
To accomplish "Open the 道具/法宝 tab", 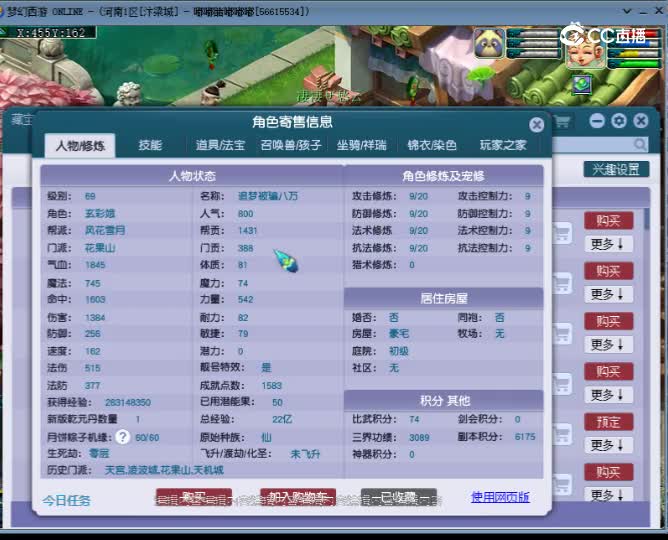I will coord(220,145).
